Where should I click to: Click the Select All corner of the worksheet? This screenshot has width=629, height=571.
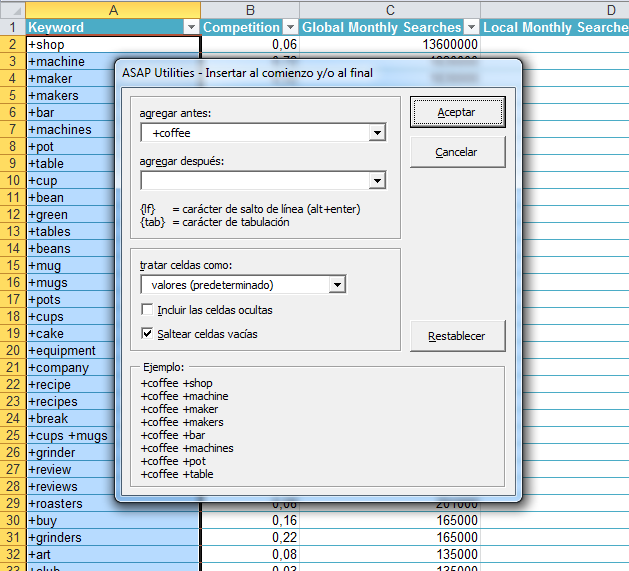13,10
